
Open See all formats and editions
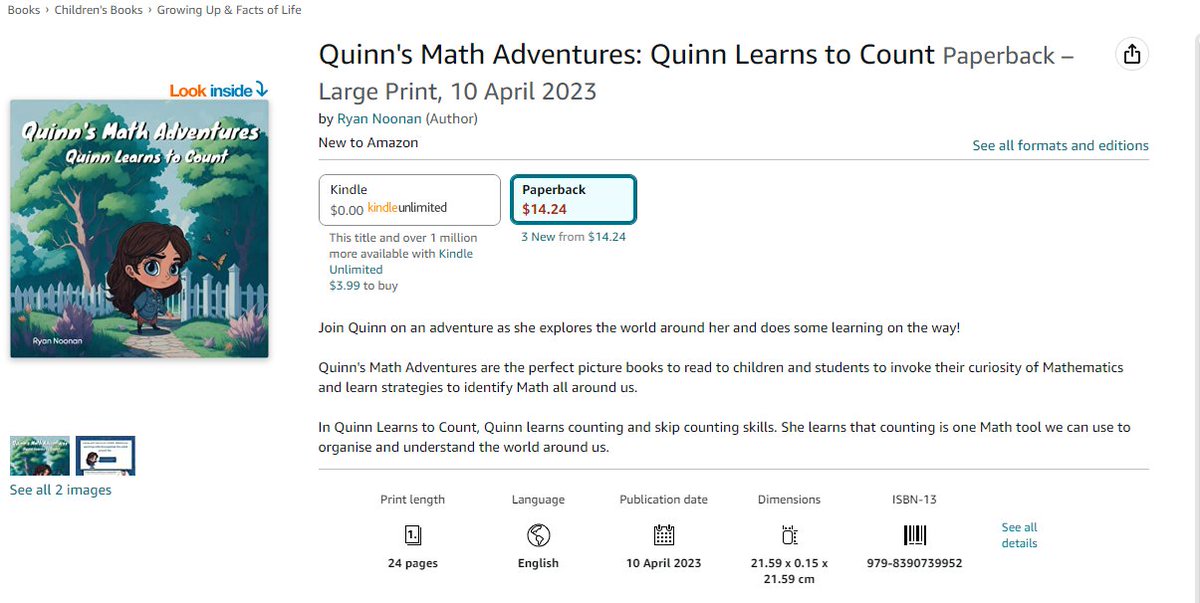1060,145
